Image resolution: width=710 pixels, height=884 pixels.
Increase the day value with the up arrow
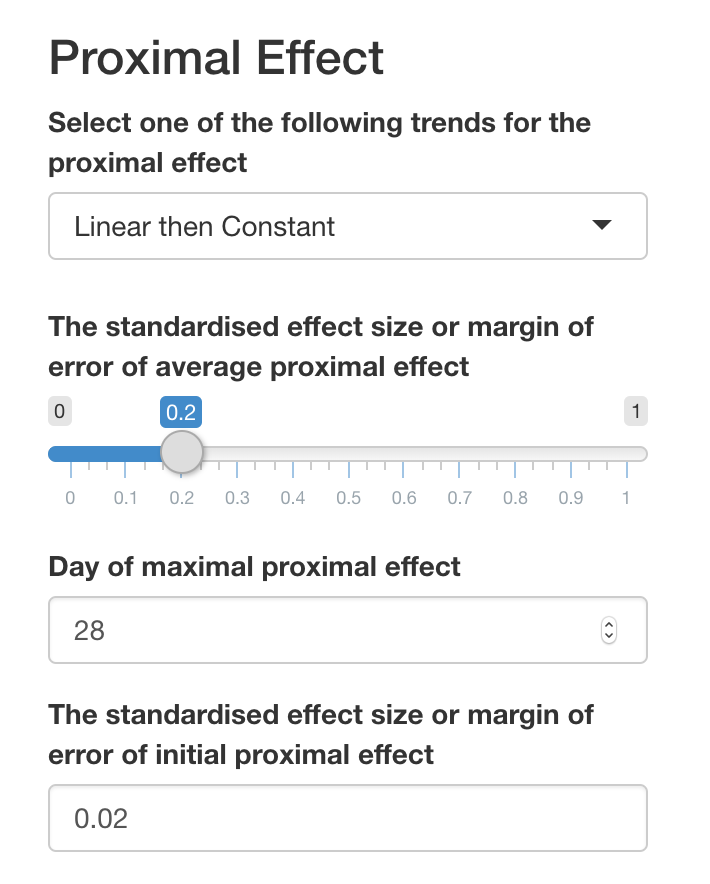609,624
